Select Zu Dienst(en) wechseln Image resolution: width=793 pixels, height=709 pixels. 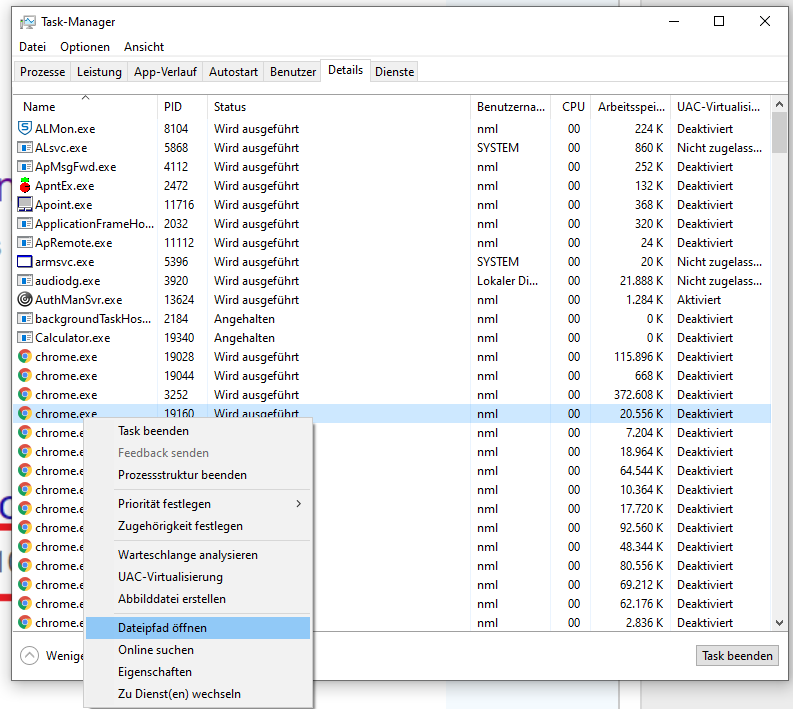point(198,694)
